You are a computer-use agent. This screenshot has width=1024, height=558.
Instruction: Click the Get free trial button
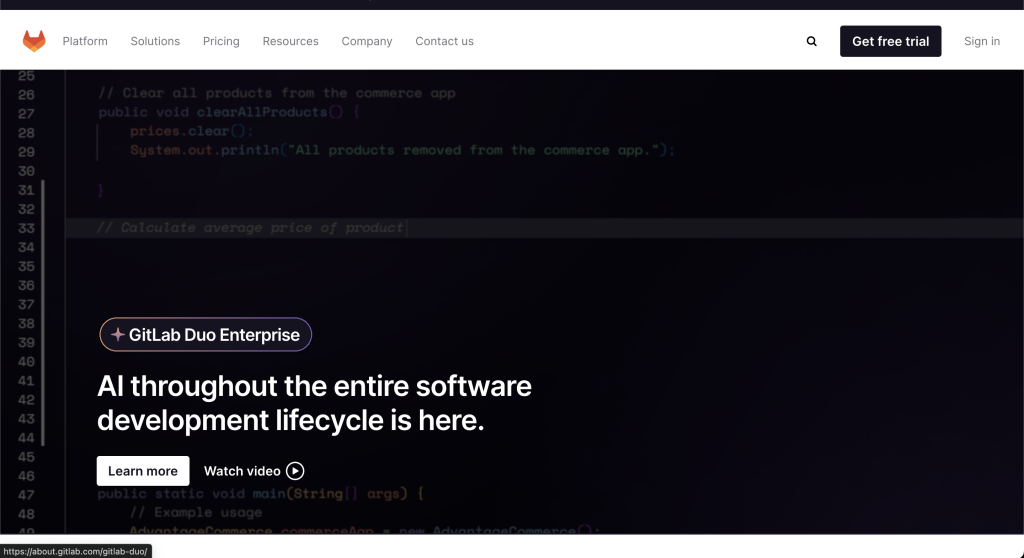(890, 41)
